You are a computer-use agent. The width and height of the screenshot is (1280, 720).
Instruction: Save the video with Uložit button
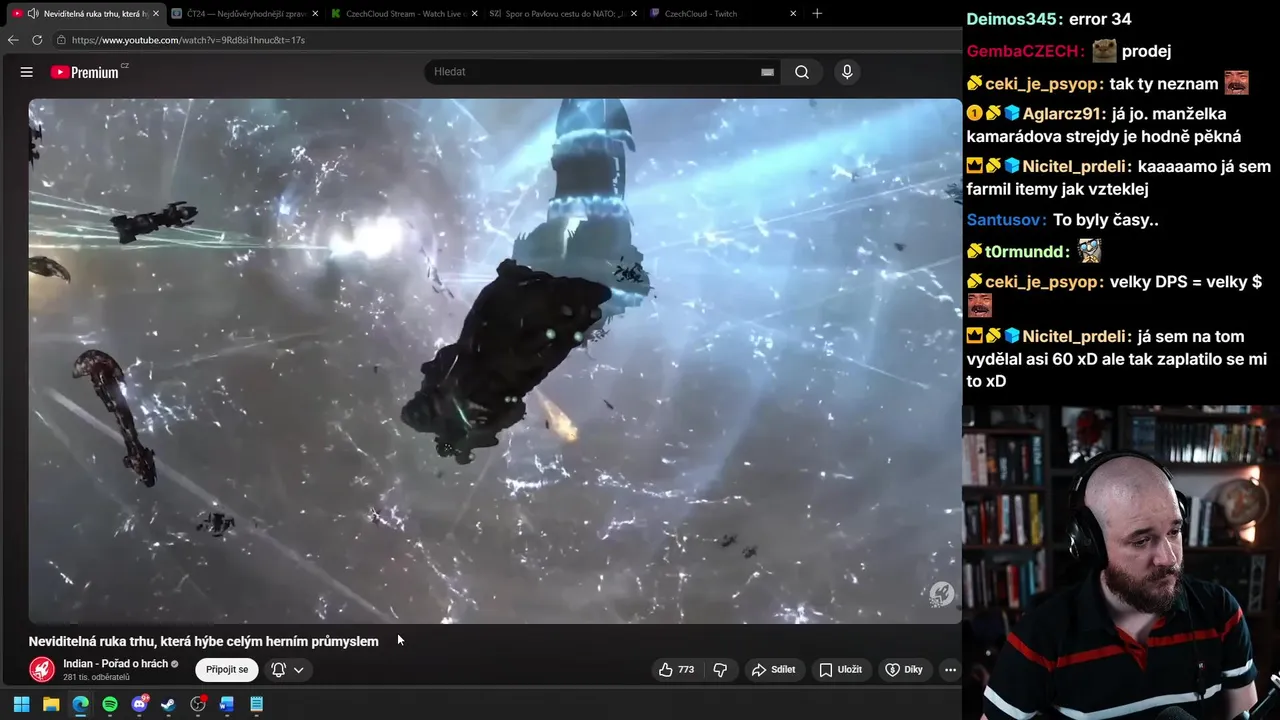(x=840, y=669)
